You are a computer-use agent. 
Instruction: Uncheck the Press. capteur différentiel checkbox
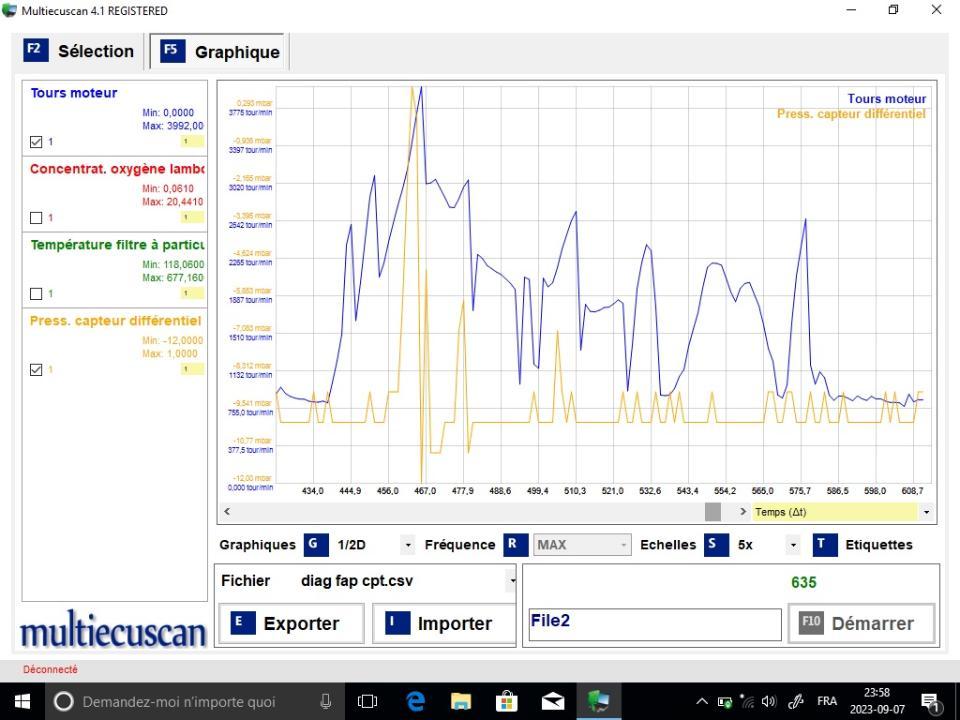click(x=36, y=370)
